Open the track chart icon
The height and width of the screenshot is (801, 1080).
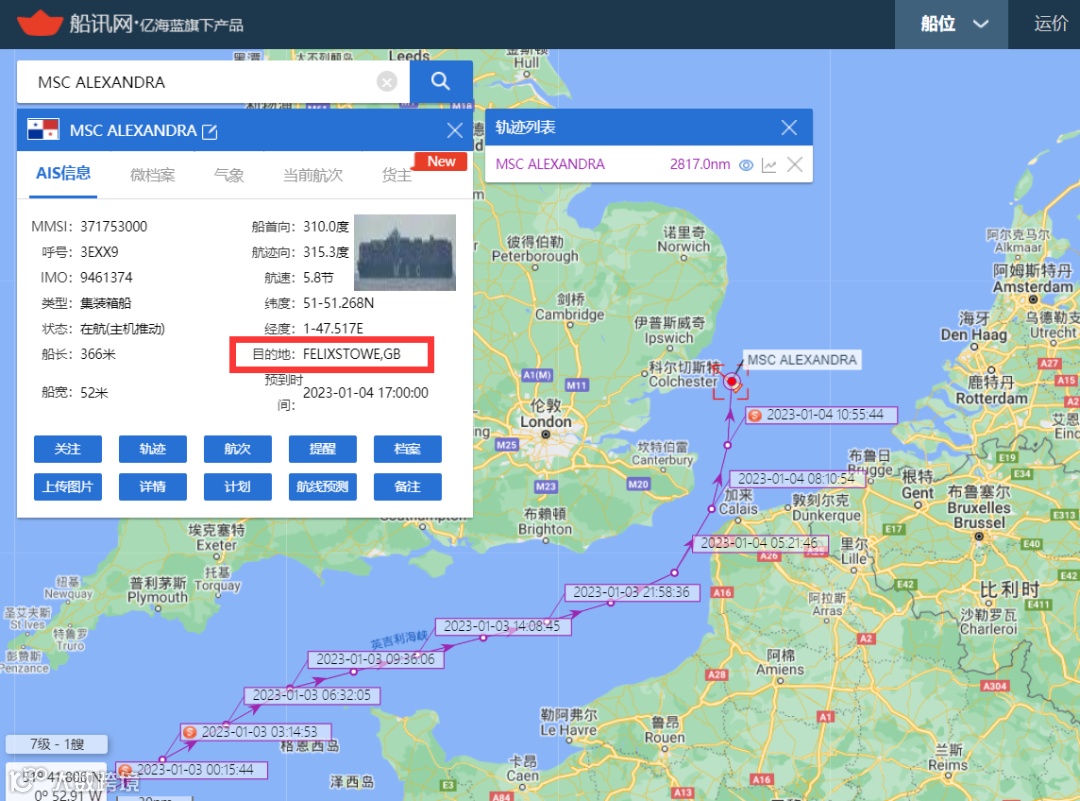click(x=769, y=165)
